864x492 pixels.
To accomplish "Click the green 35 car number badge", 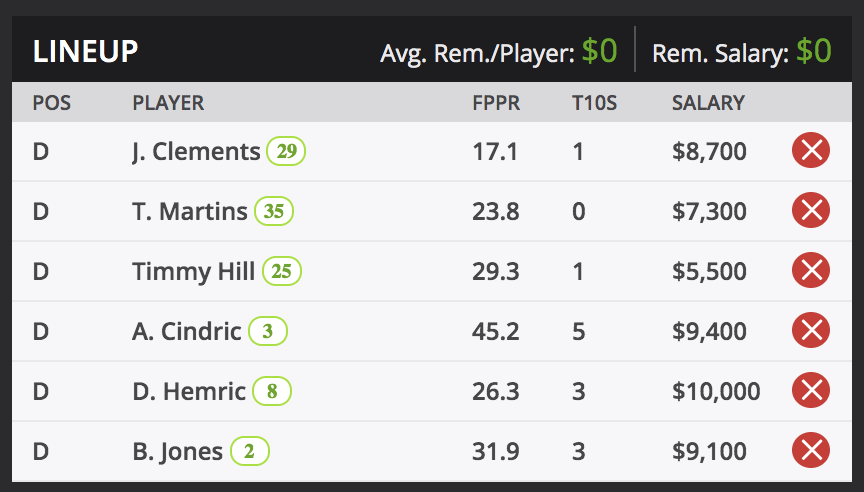I will pyautogui.click(x=274, y=212).
